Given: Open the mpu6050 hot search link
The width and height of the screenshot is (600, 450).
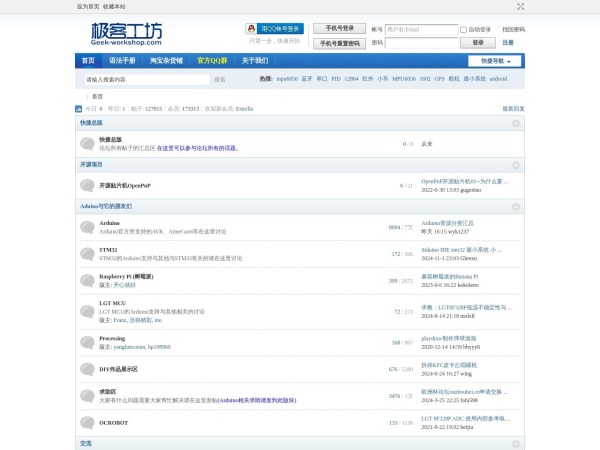Looking at the screenshot, I should click(286, 78).
